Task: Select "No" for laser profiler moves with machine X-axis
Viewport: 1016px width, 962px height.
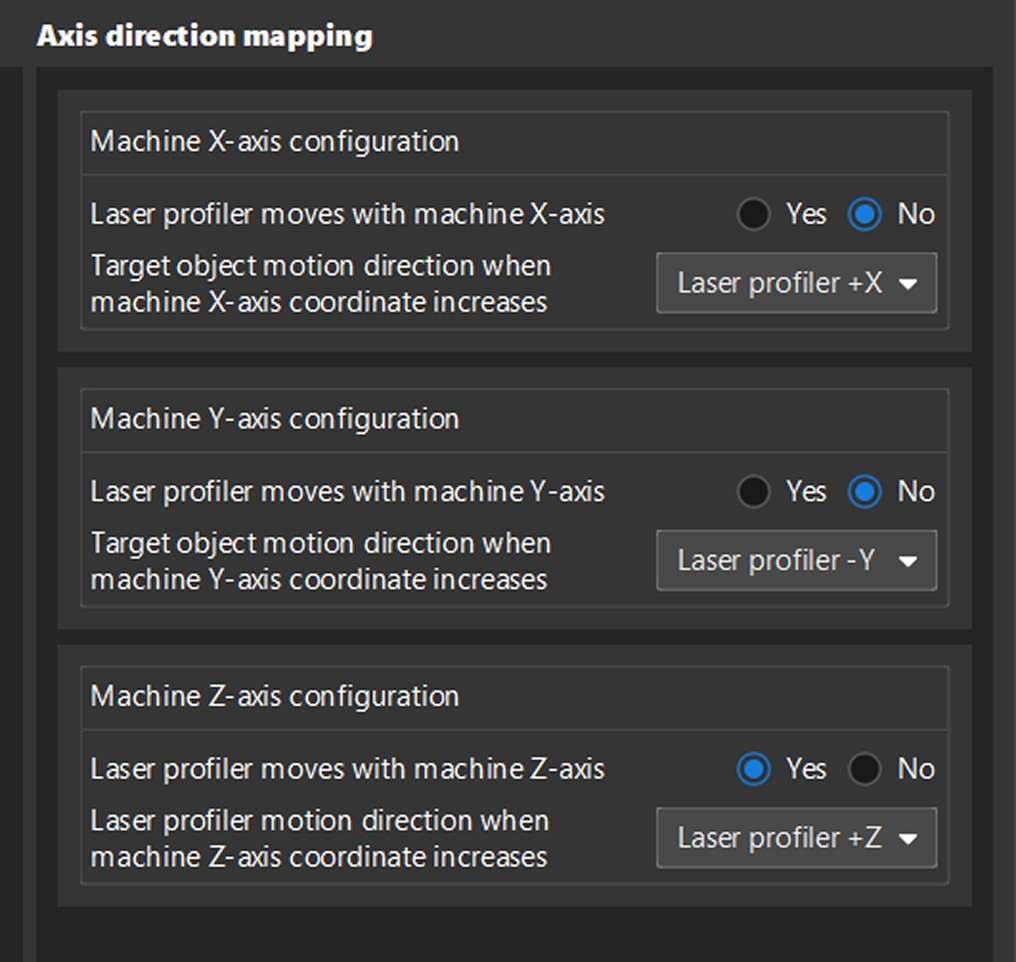Action: coord(863,214)
